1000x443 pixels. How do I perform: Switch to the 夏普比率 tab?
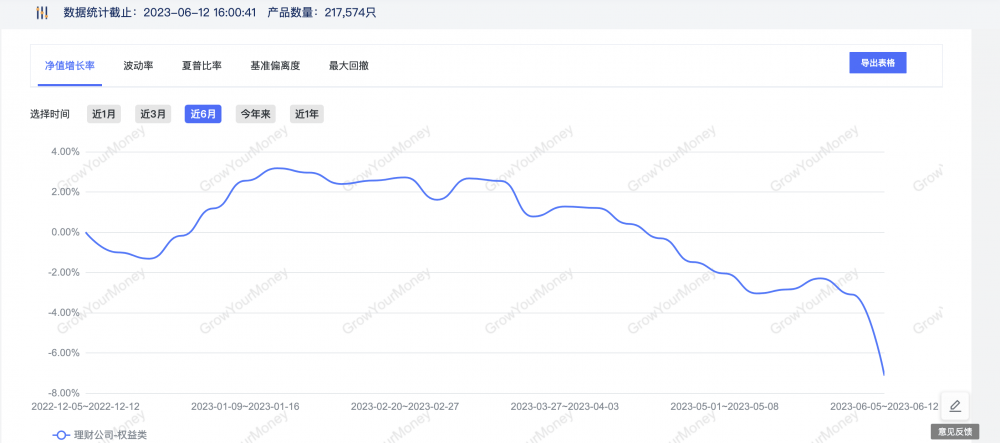(201, 65)
